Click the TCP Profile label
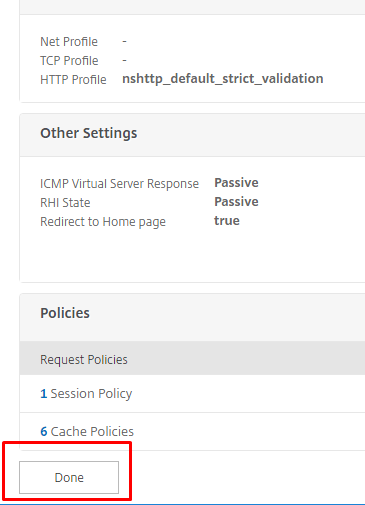 [x=69, y=61]
